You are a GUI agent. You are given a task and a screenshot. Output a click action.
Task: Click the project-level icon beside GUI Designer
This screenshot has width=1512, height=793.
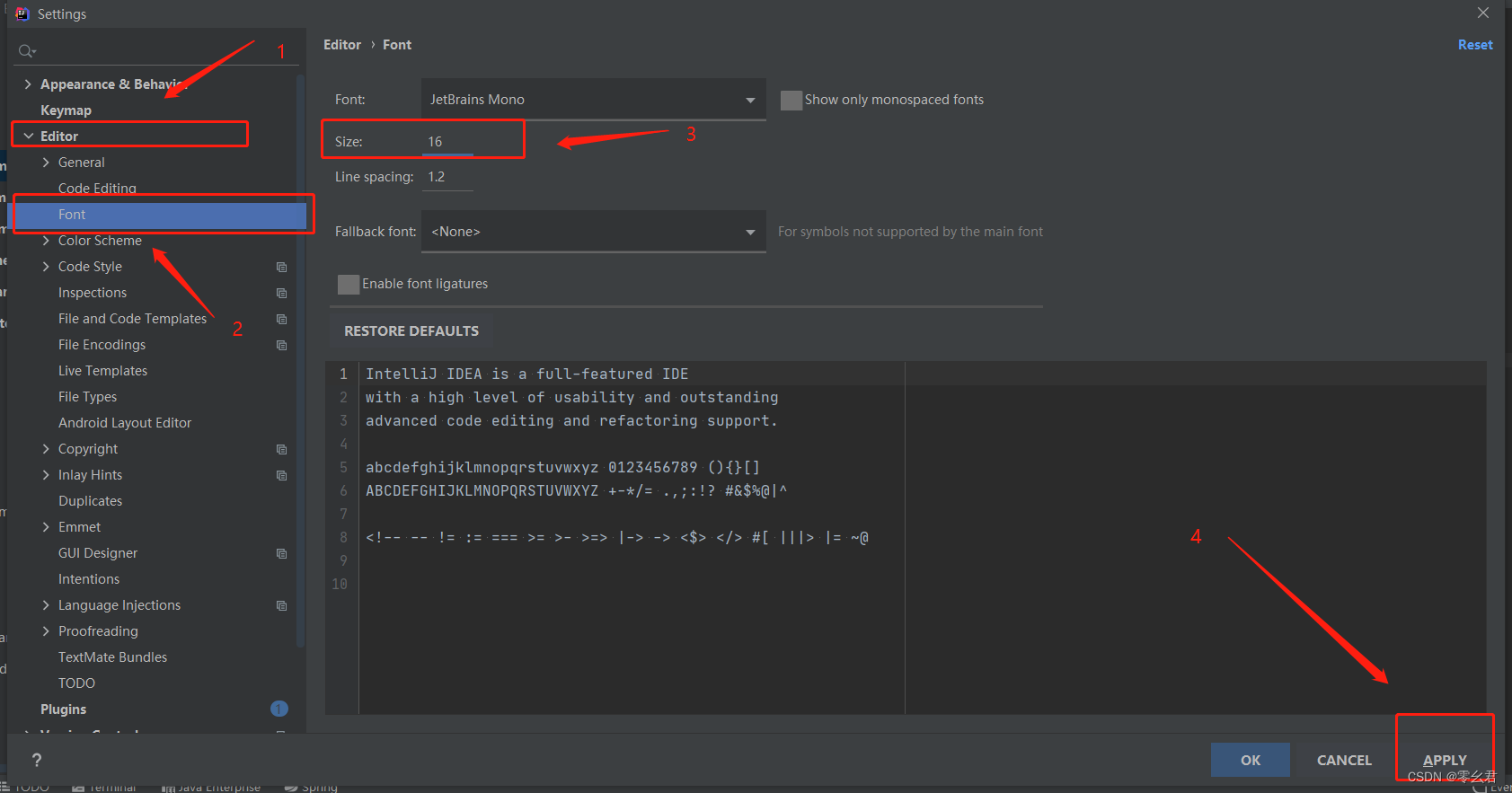[281, 553]
